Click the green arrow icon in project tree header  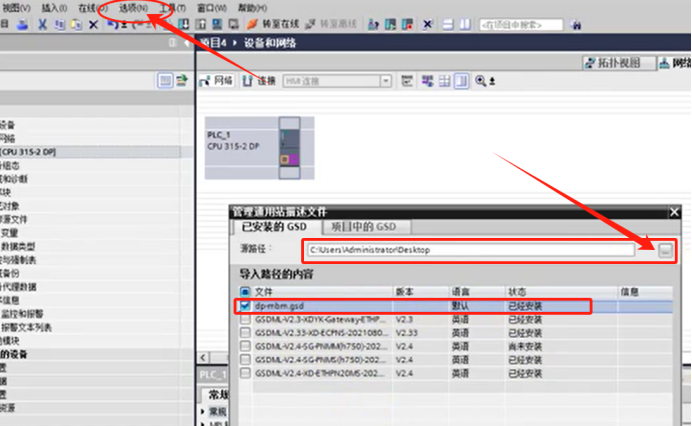click(182, 81)
